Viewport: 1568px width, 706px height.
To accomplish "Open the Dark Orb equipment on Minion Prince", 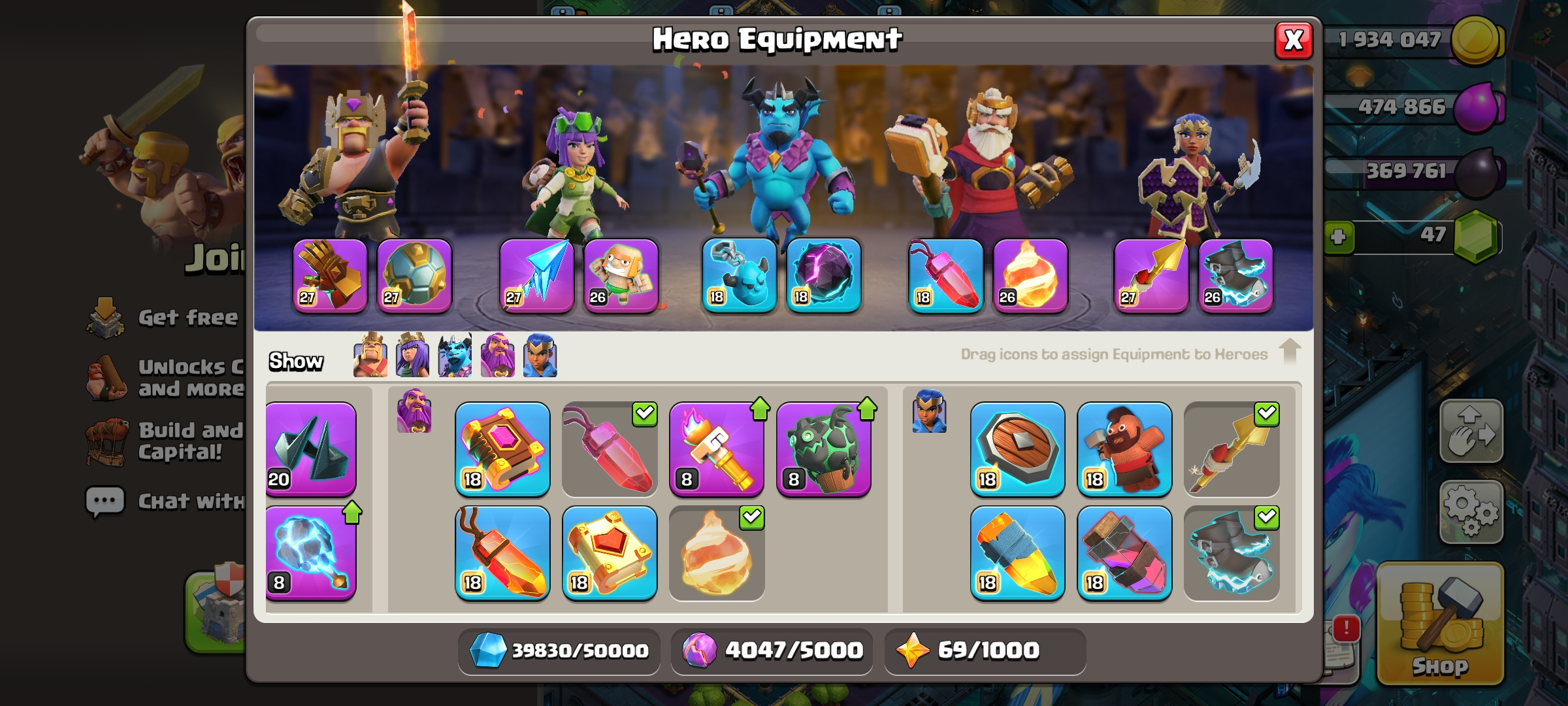I will [x=823, y=276].
